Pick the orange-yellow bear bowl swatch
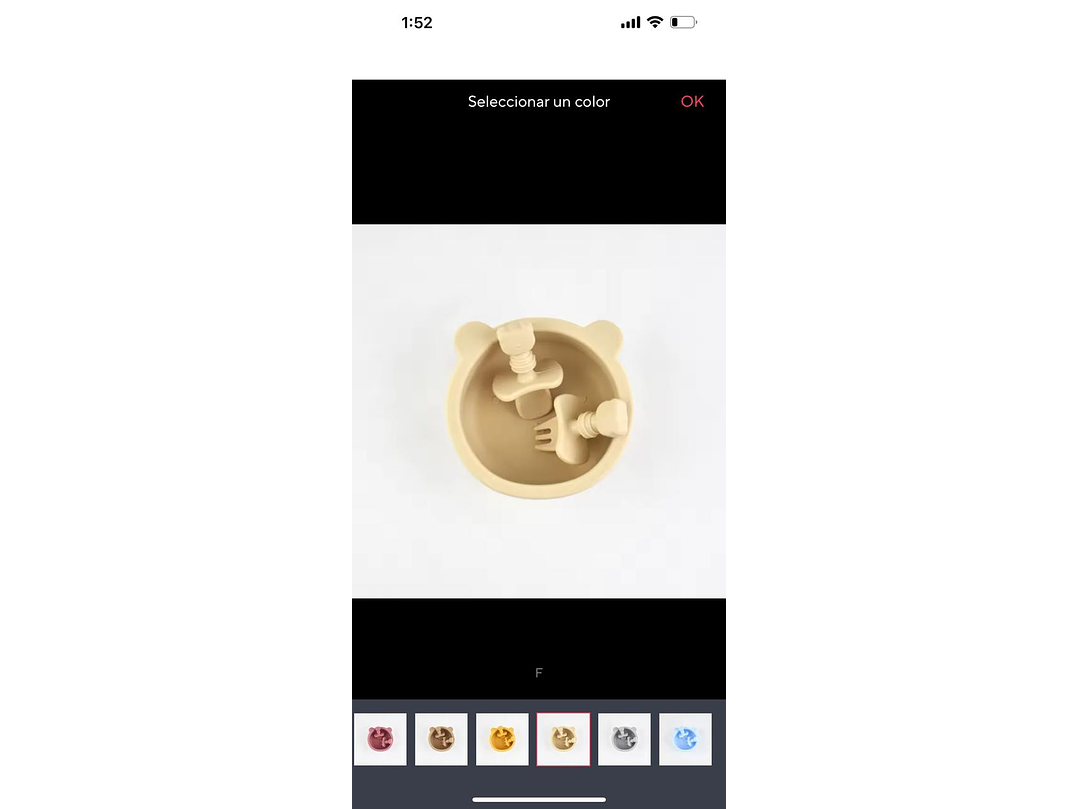The height and width of the screenshot is (809, 1079). point(502,739)
